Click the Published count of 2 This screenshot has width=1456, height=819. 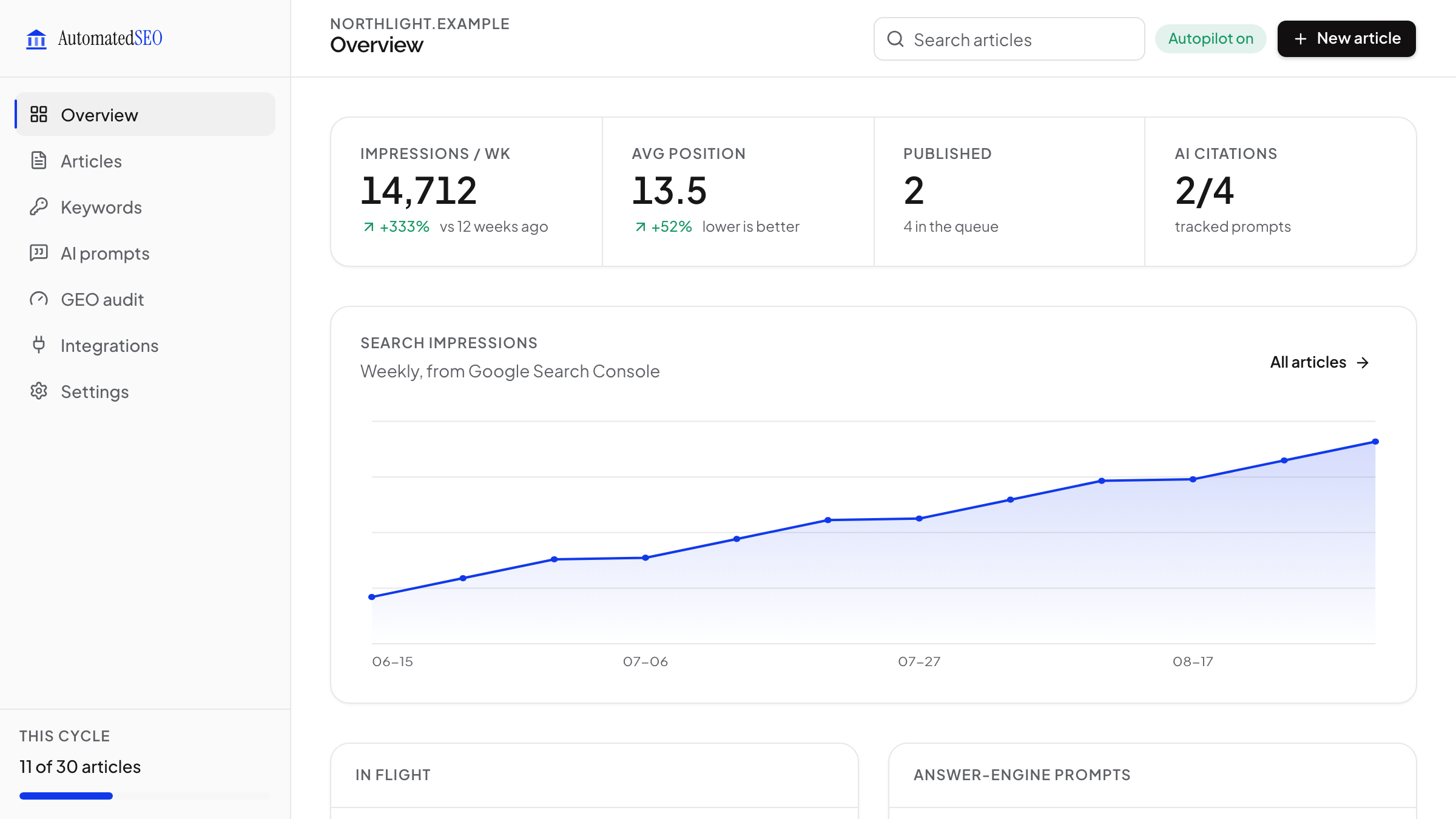[x=914, y=190]
